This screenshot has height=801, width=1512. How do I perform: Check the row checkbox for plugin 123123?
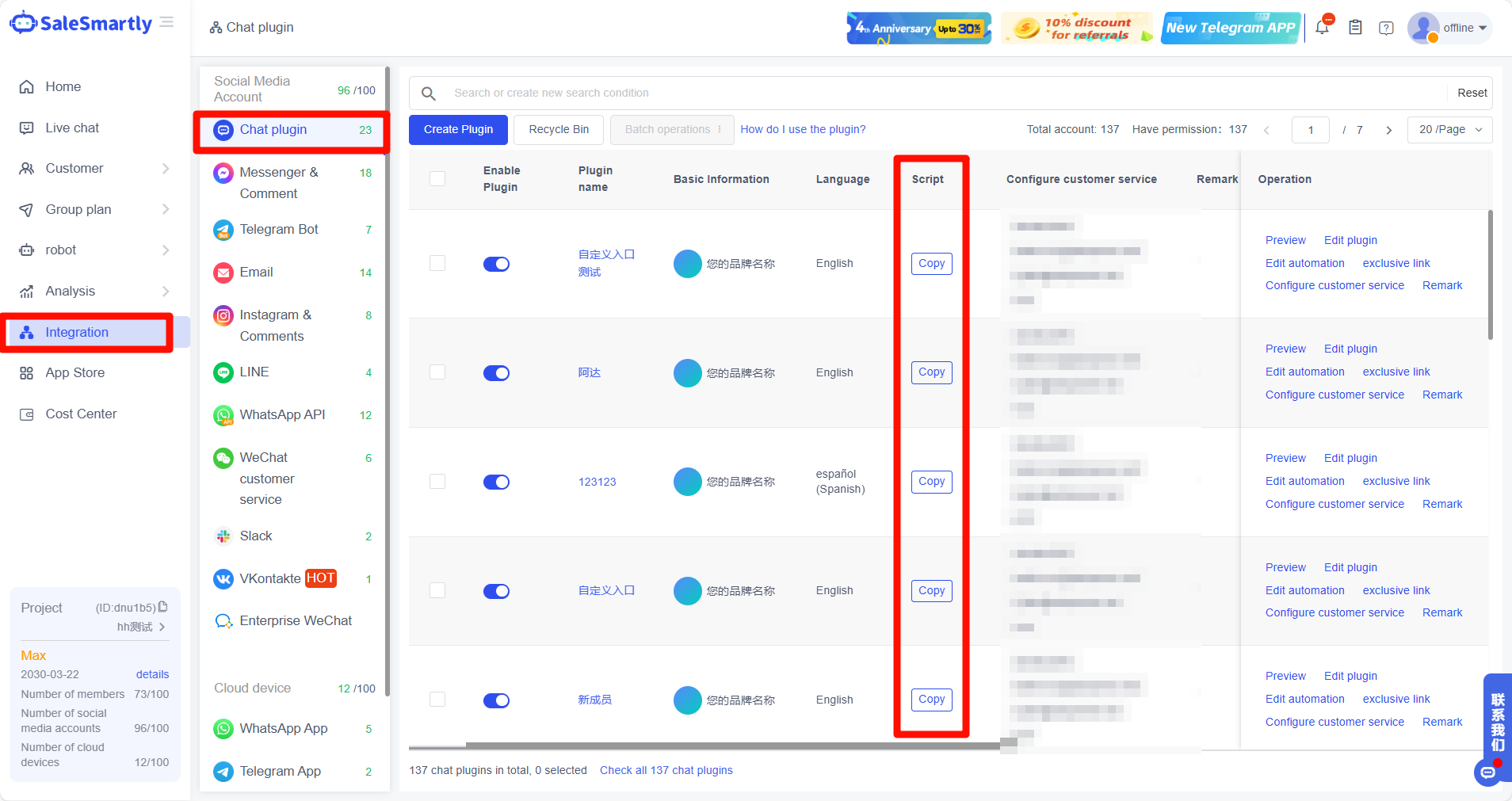(x=437, y=481)
